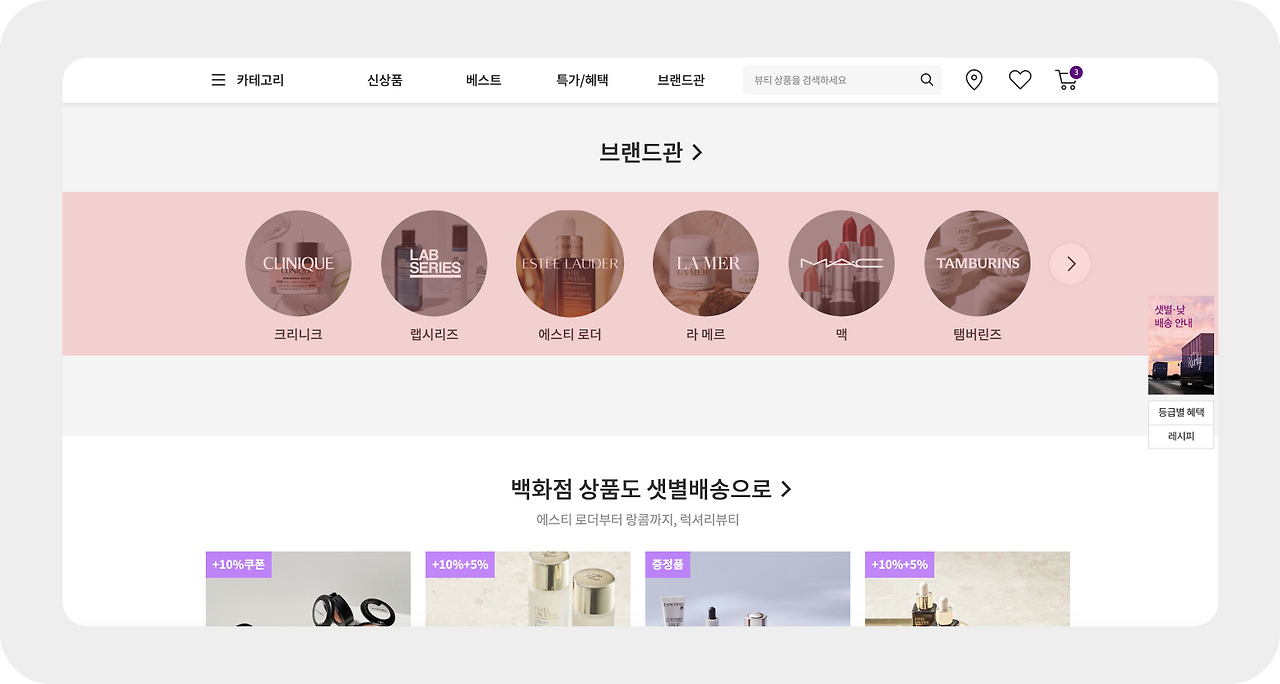Click the 탬버린즈 brand label

977,335
